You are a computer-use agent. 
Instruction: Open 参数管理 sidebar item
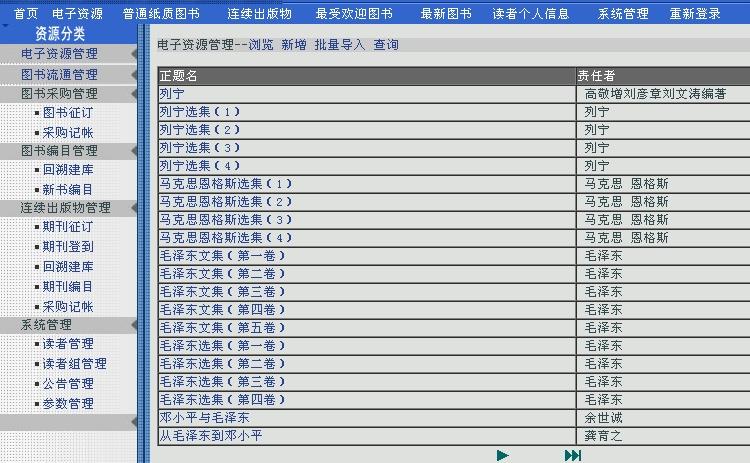[x=68, y=404]
